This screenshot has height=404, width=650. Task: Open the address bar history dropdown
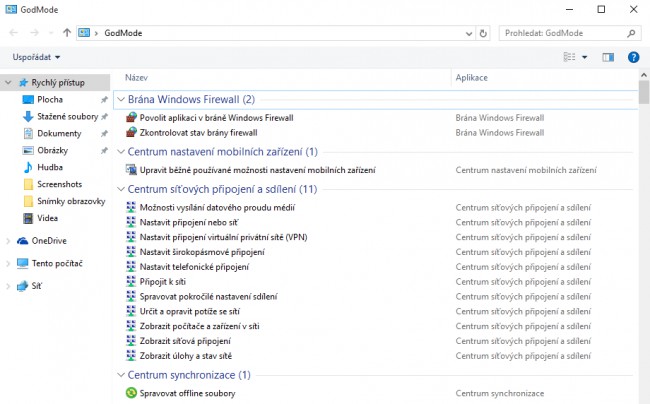[469, 34]
